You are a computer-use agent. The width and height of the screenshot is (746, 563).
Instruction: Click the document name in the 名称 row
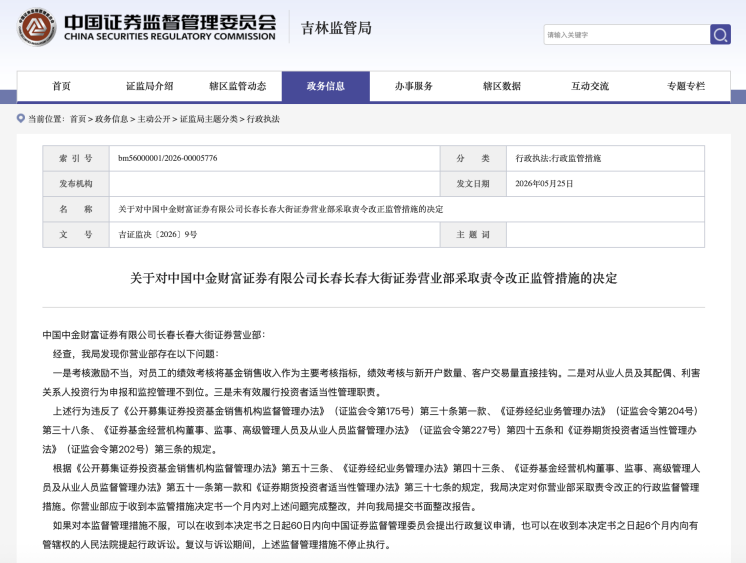[x=281, y=209]
